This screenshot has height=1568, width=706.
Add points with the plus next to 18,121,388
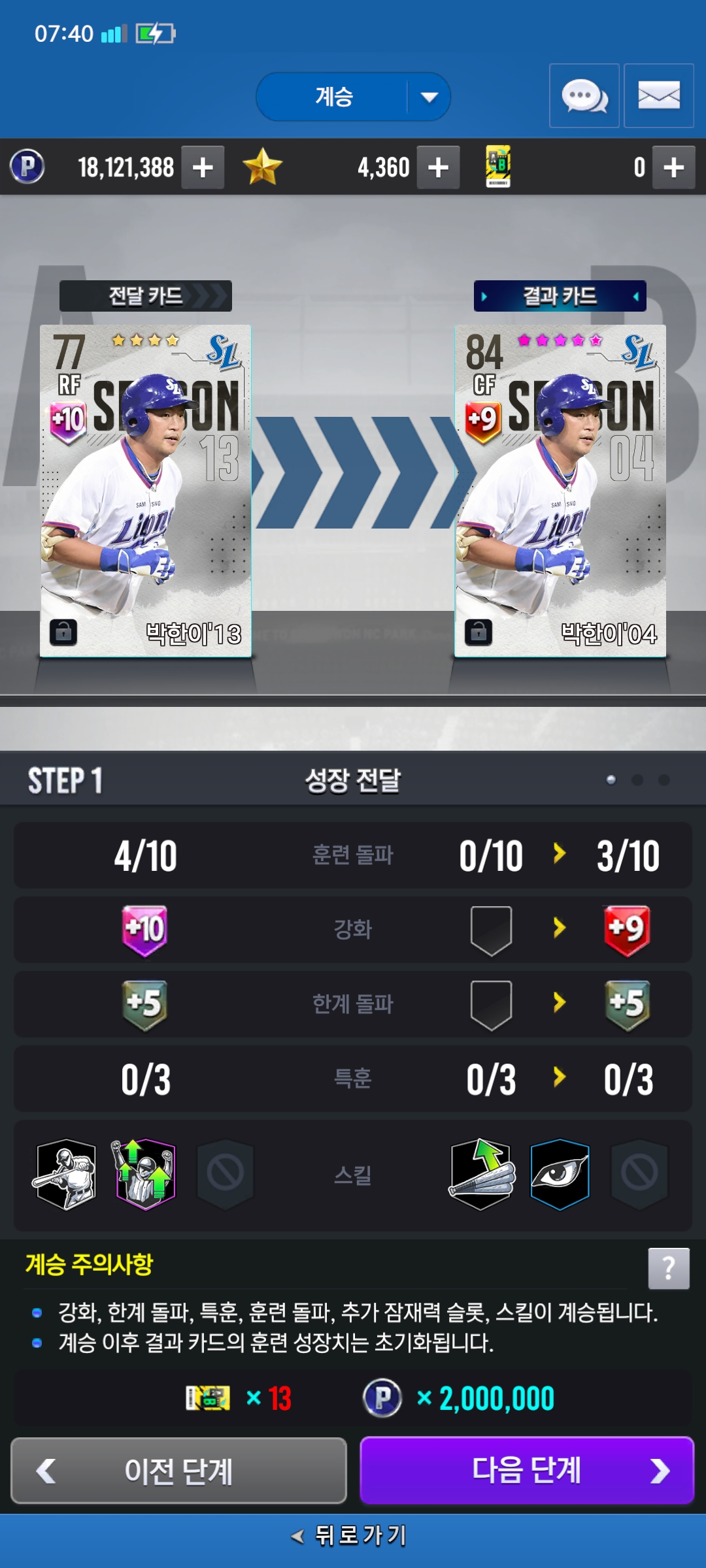[x=203, y=167]
